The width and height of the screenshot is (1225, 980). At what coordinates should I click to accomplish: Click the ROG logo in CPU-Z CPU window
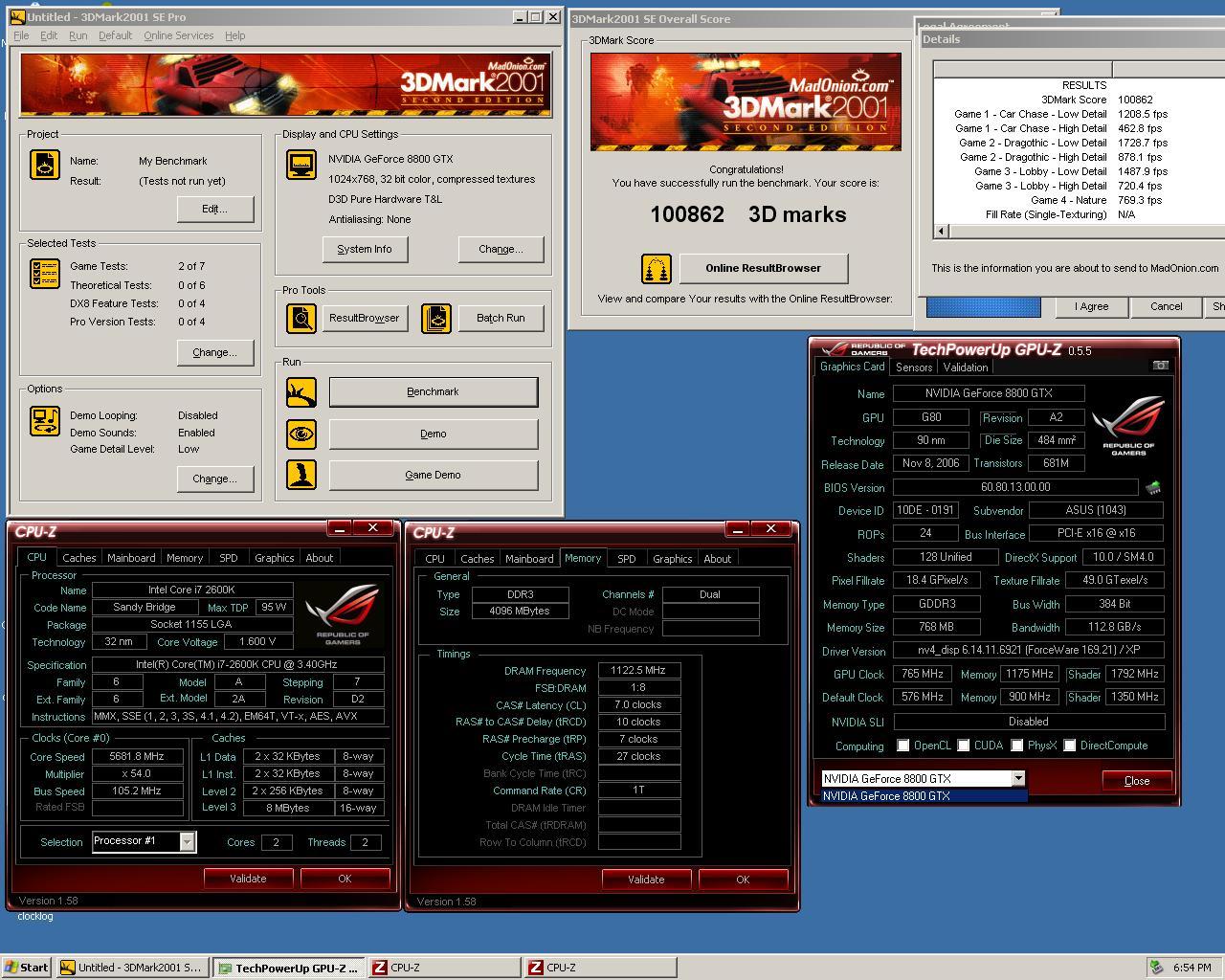point(343,614)
